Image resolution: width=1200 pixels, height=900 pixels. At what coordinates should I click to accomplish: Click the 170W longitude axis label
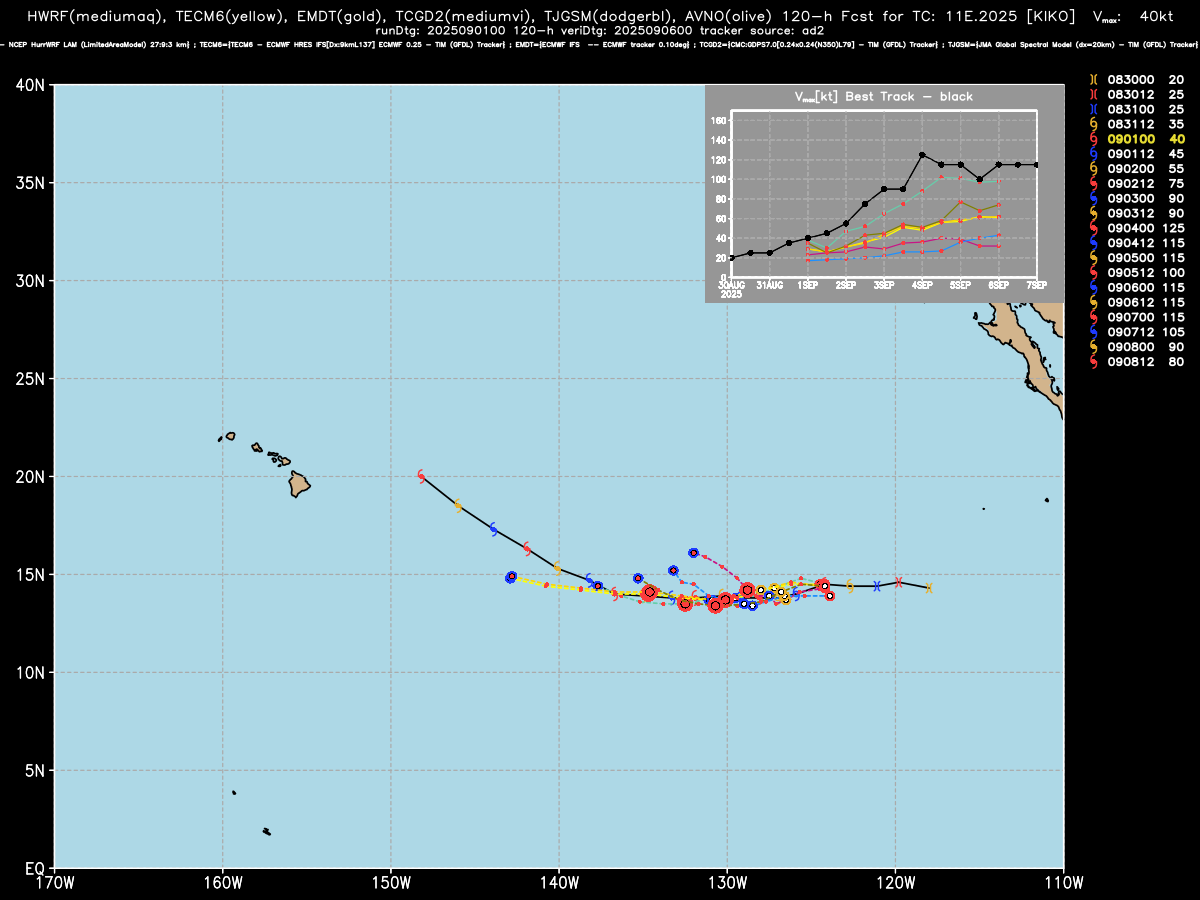(54, 881)
